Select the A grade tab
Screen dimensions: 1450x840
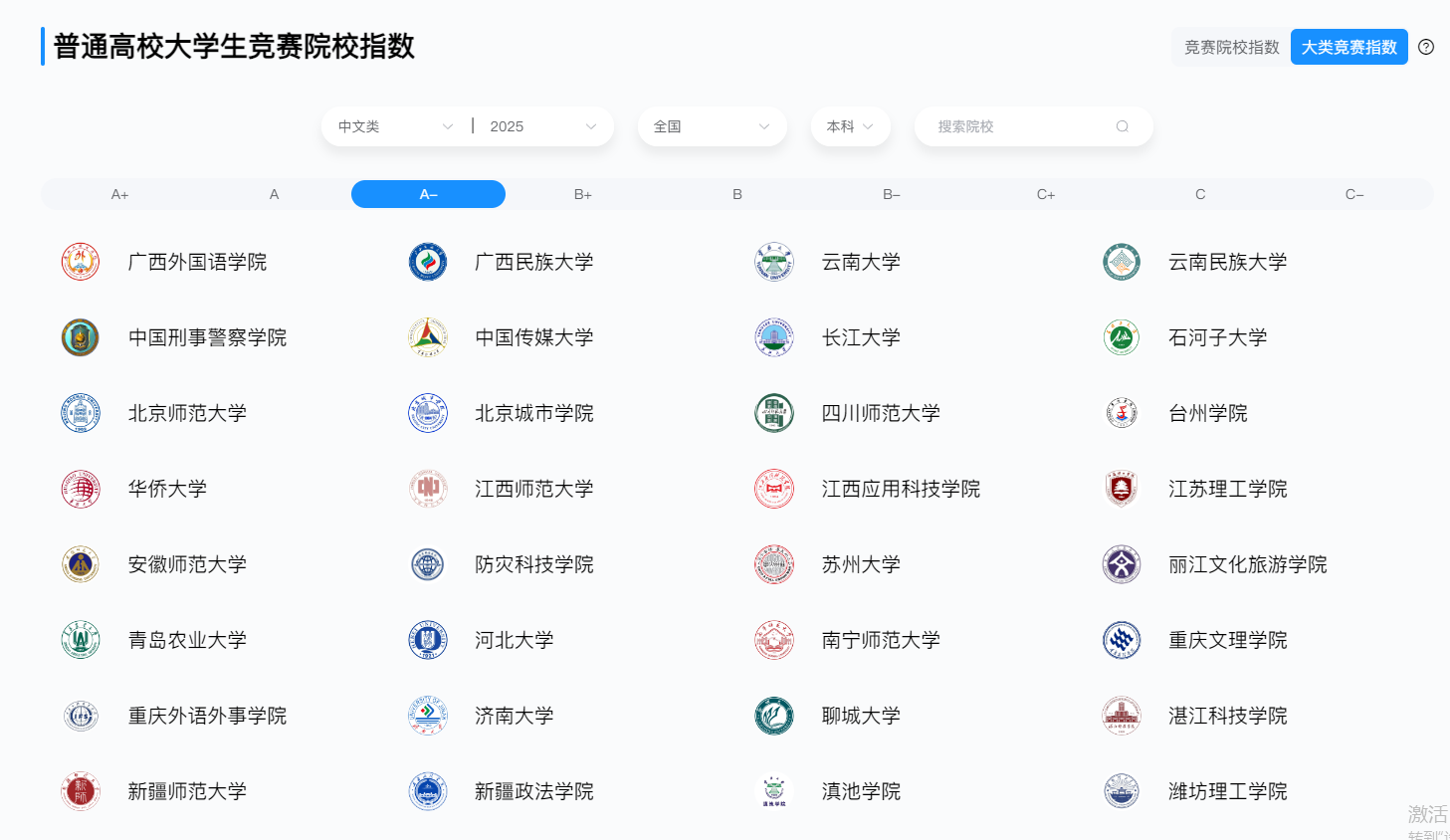(275, 194)
